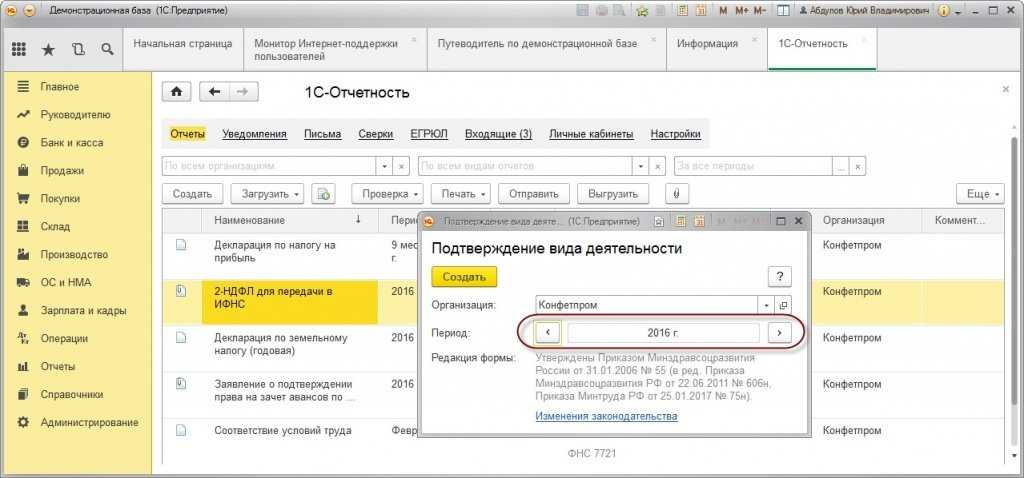Open the yellow information icon
The height and width of the screenshot is (478, 1024).
944,11
